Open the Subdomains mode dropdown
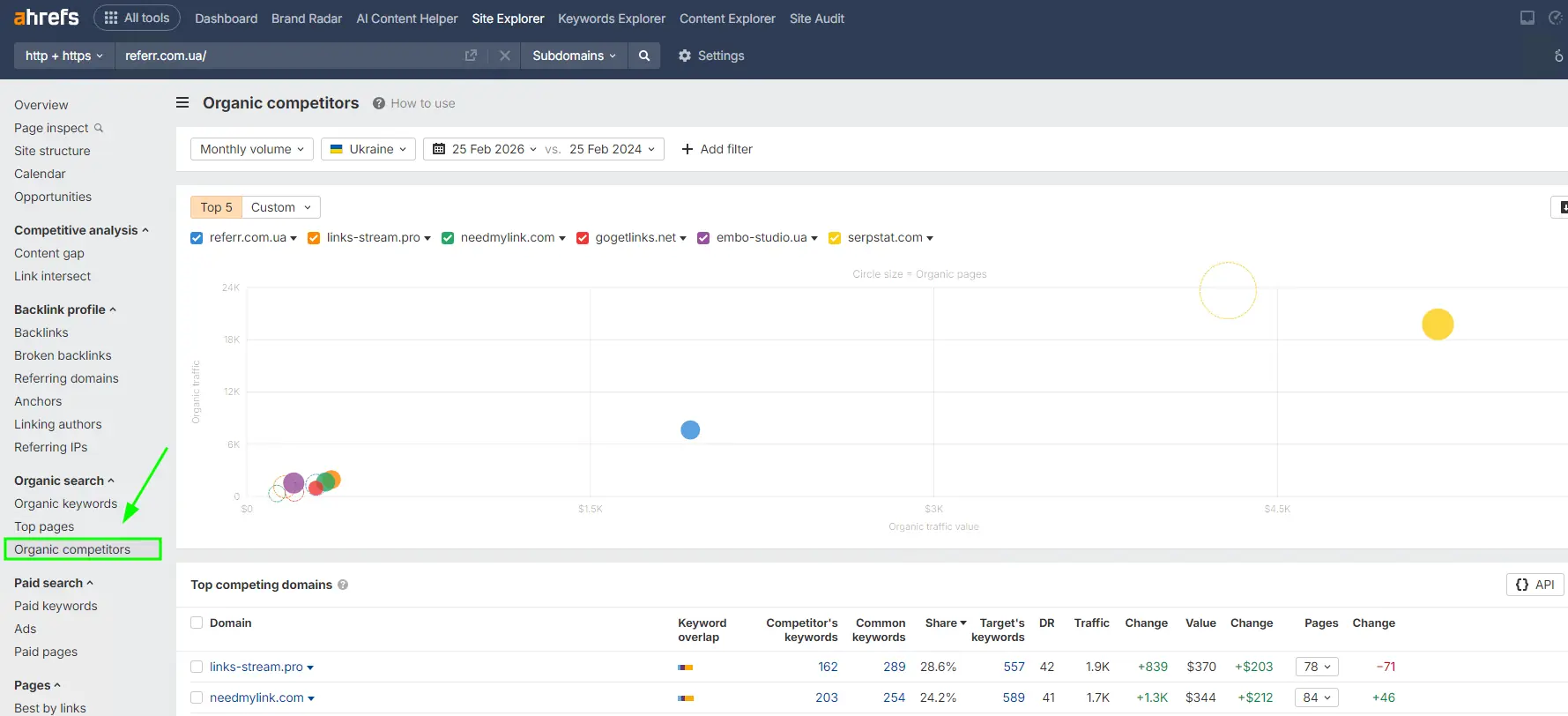 pos(574,56)
